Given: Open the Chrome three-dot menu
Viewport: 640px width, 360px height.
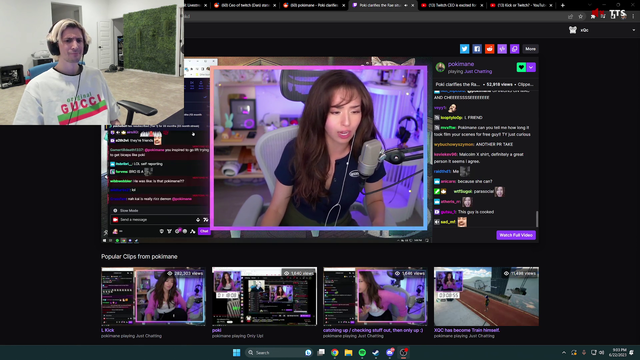Looking at the screenshot, I should 633,16.
